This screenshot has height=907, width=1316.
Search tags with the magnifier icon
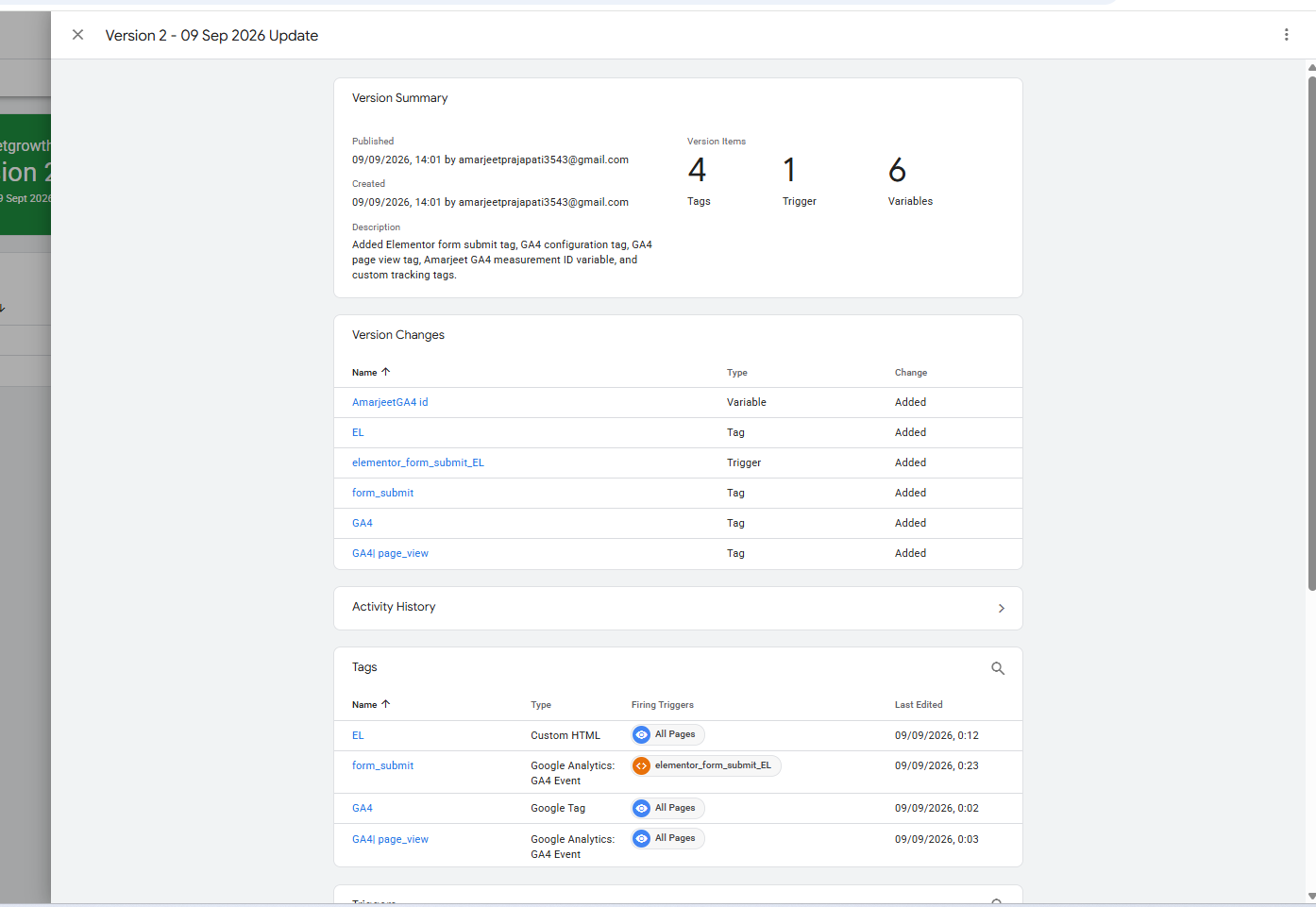point(998,668)
